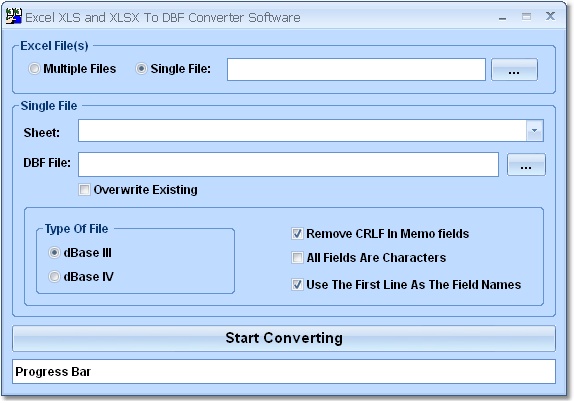Open the Sheet dropdown arrow
The width and height of the screenshot is (574, 403).
point(534,130)
